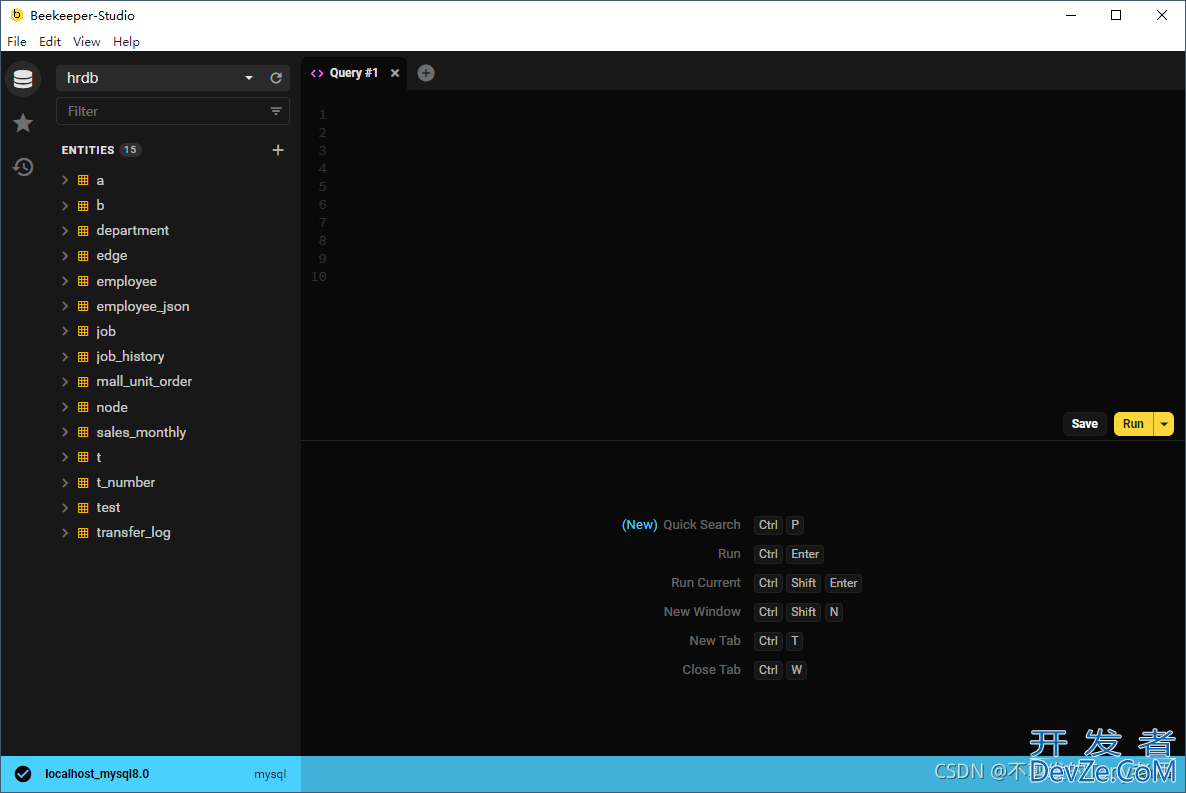Screen dimensions: 1186x793
Task: Click the table icon for department
Action: point(83,230)
